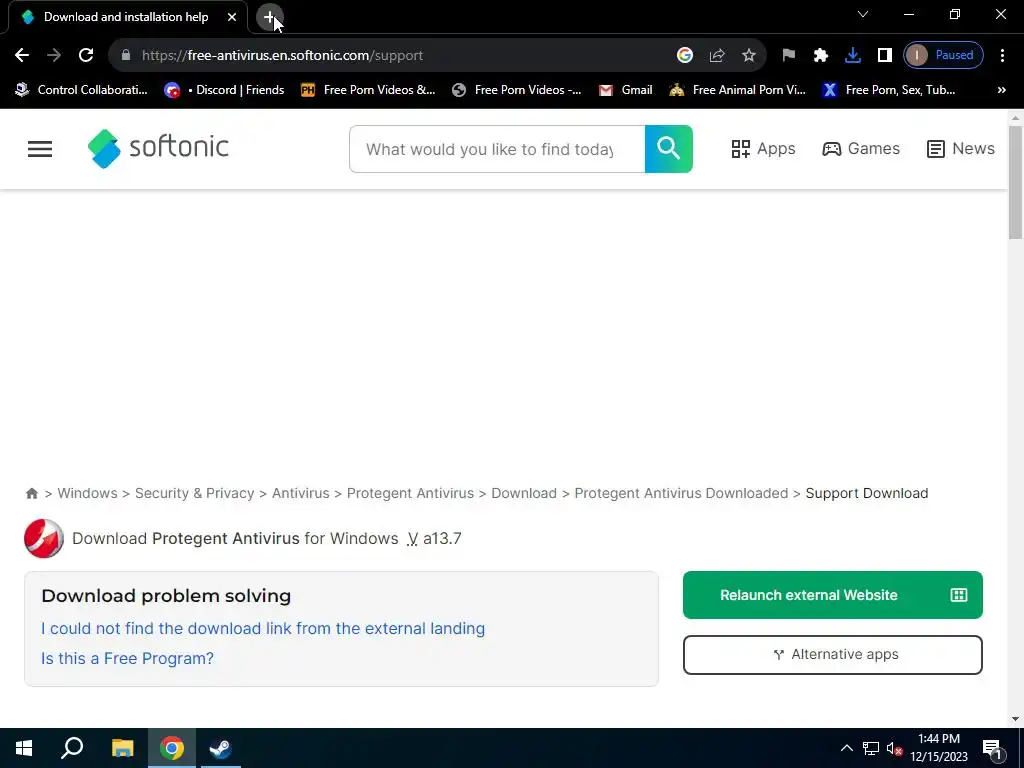Click the Alternative apps button
Screen dimensions: 1024x768
[x=833, y=654]
